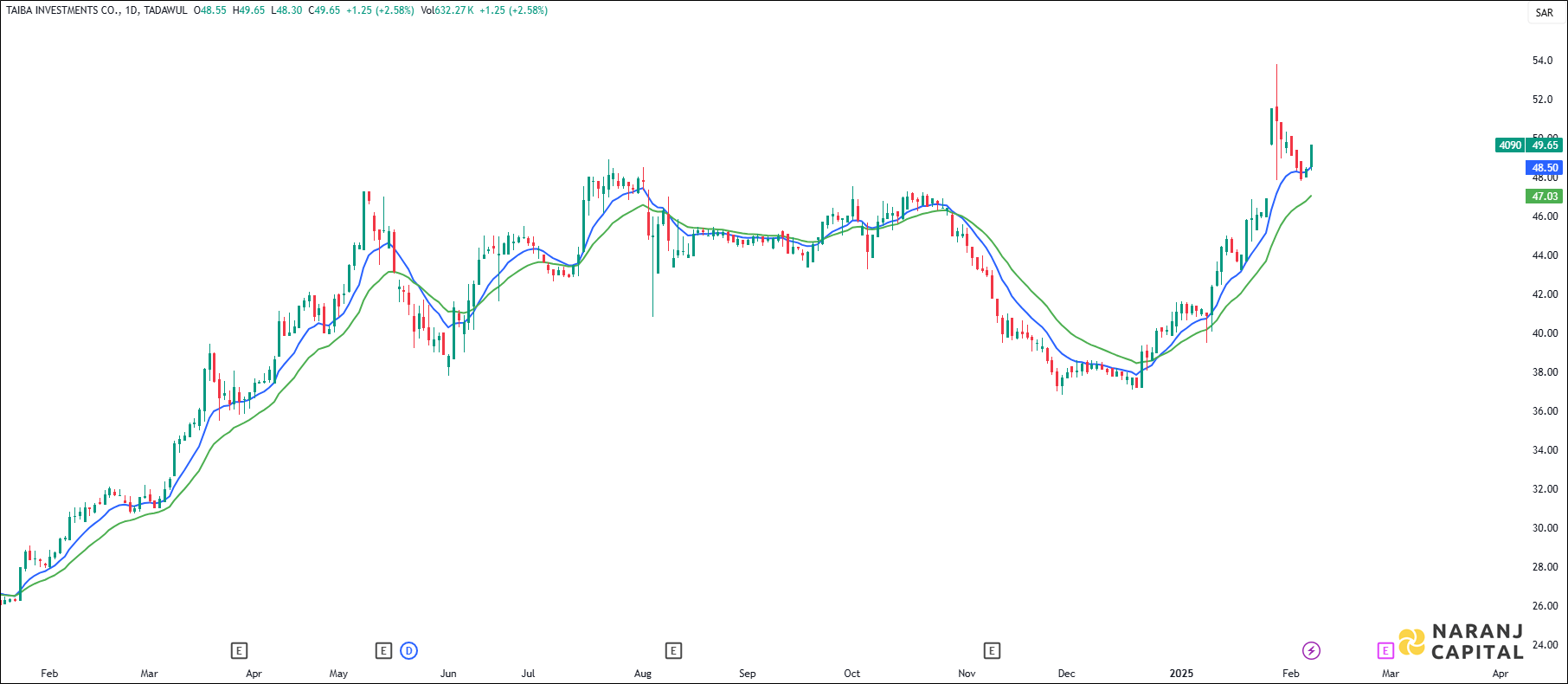Image resolution: width=1568 pixels, height=684 pixels.
Task: Open the blue dividend D marker
Action: tap(409, 650)
